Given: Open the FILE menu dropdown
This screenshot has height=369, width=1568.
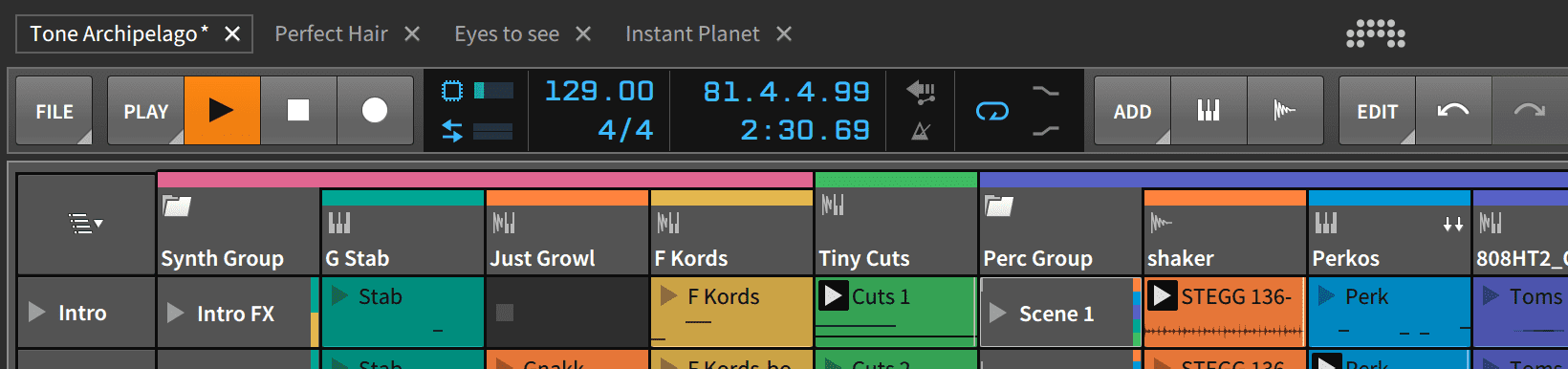Looking at the screenshot, I should [x=54, y=111].
